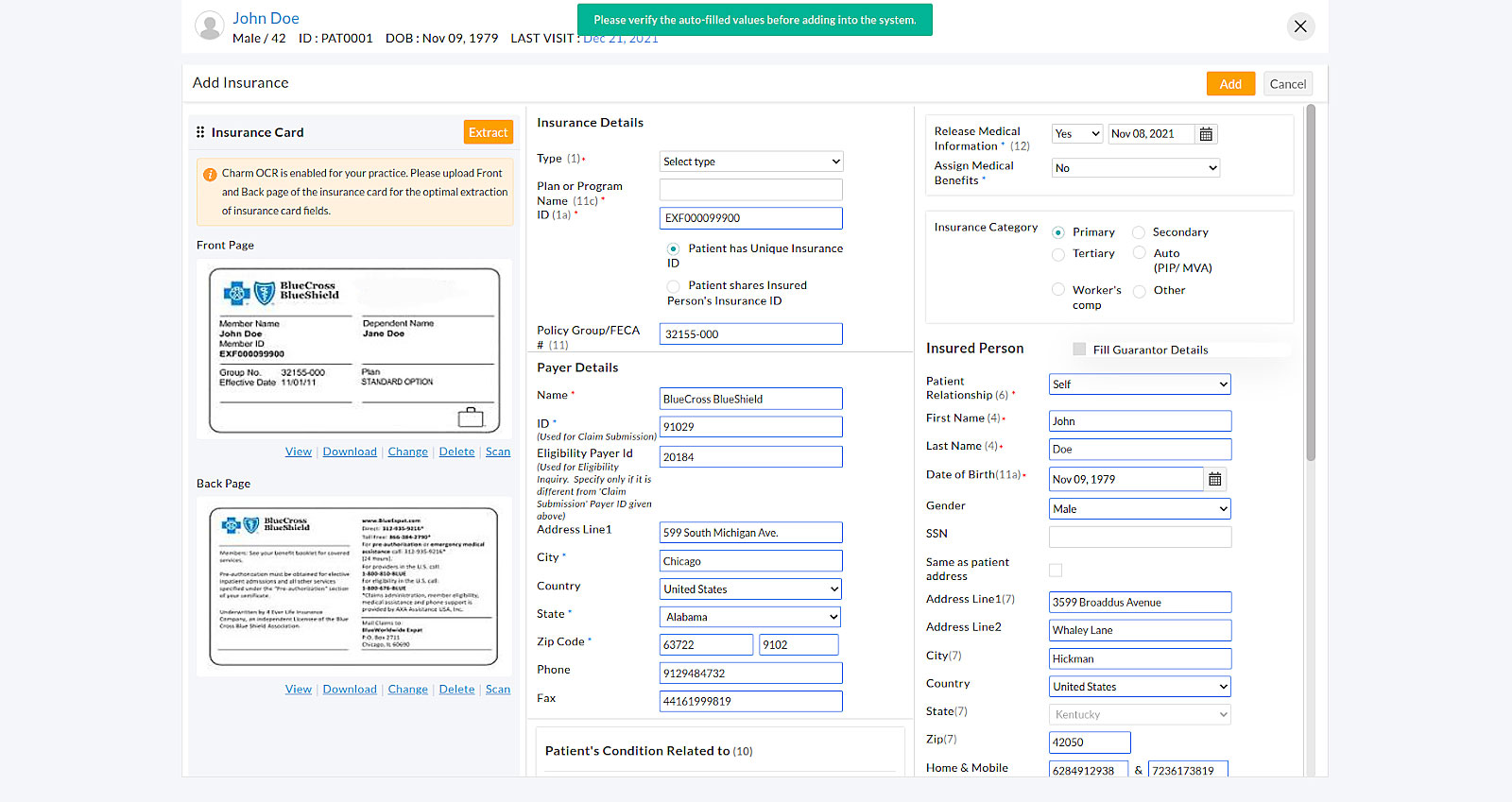Click the orange Add button
This screenshot has width=1512, height=802.
[1230, 84]
